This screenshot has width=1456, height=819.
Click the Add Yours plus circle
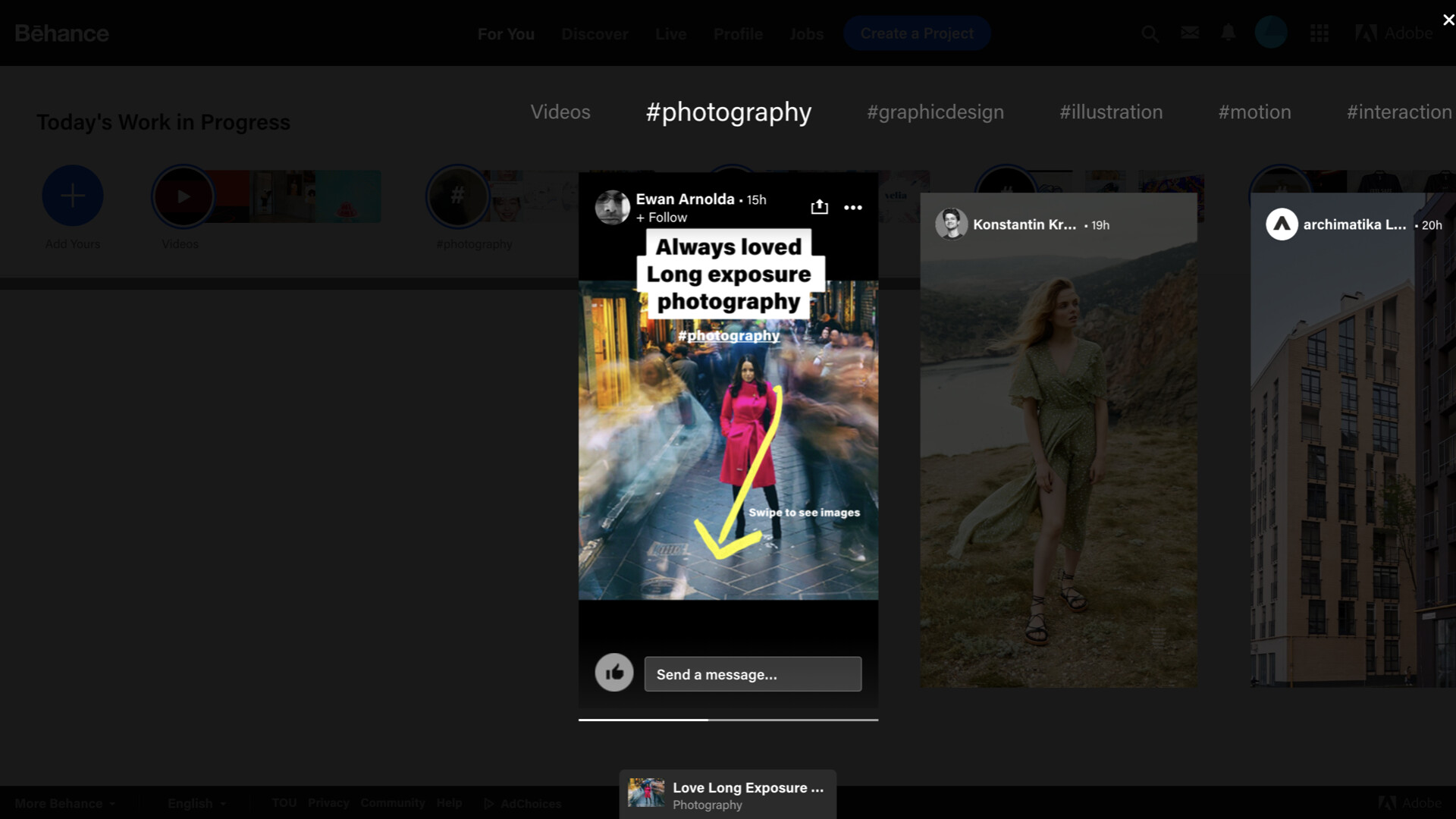[x=73, y=196]
